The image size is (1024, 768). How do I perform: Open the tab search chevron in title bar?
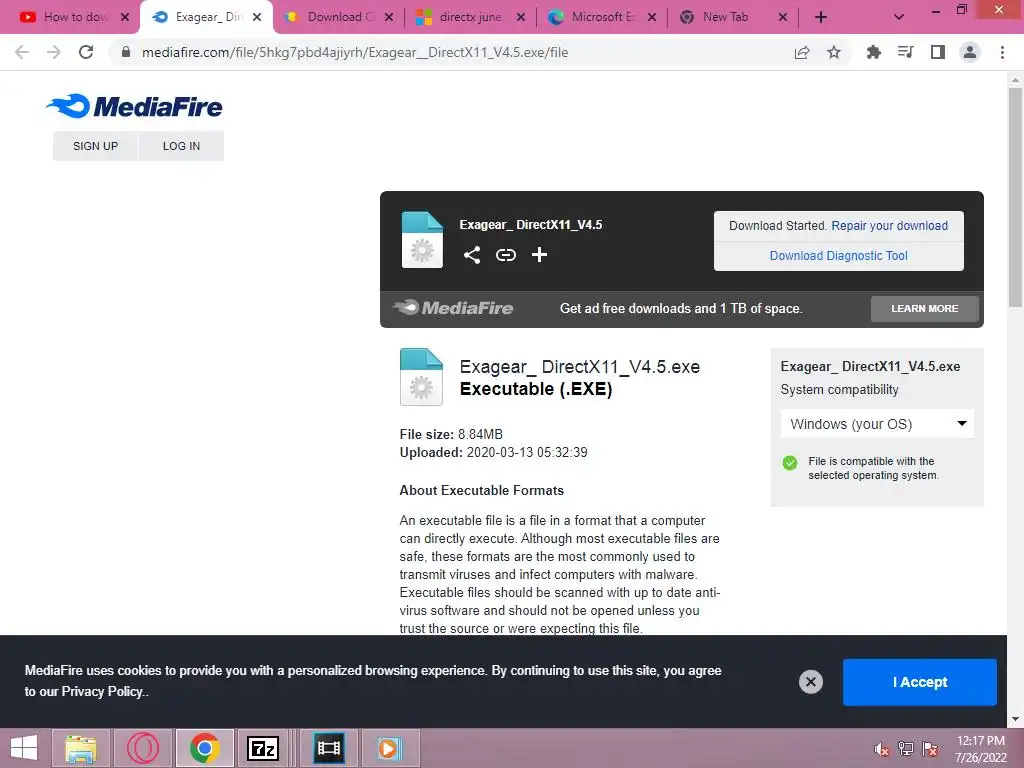tap(899, 17)
